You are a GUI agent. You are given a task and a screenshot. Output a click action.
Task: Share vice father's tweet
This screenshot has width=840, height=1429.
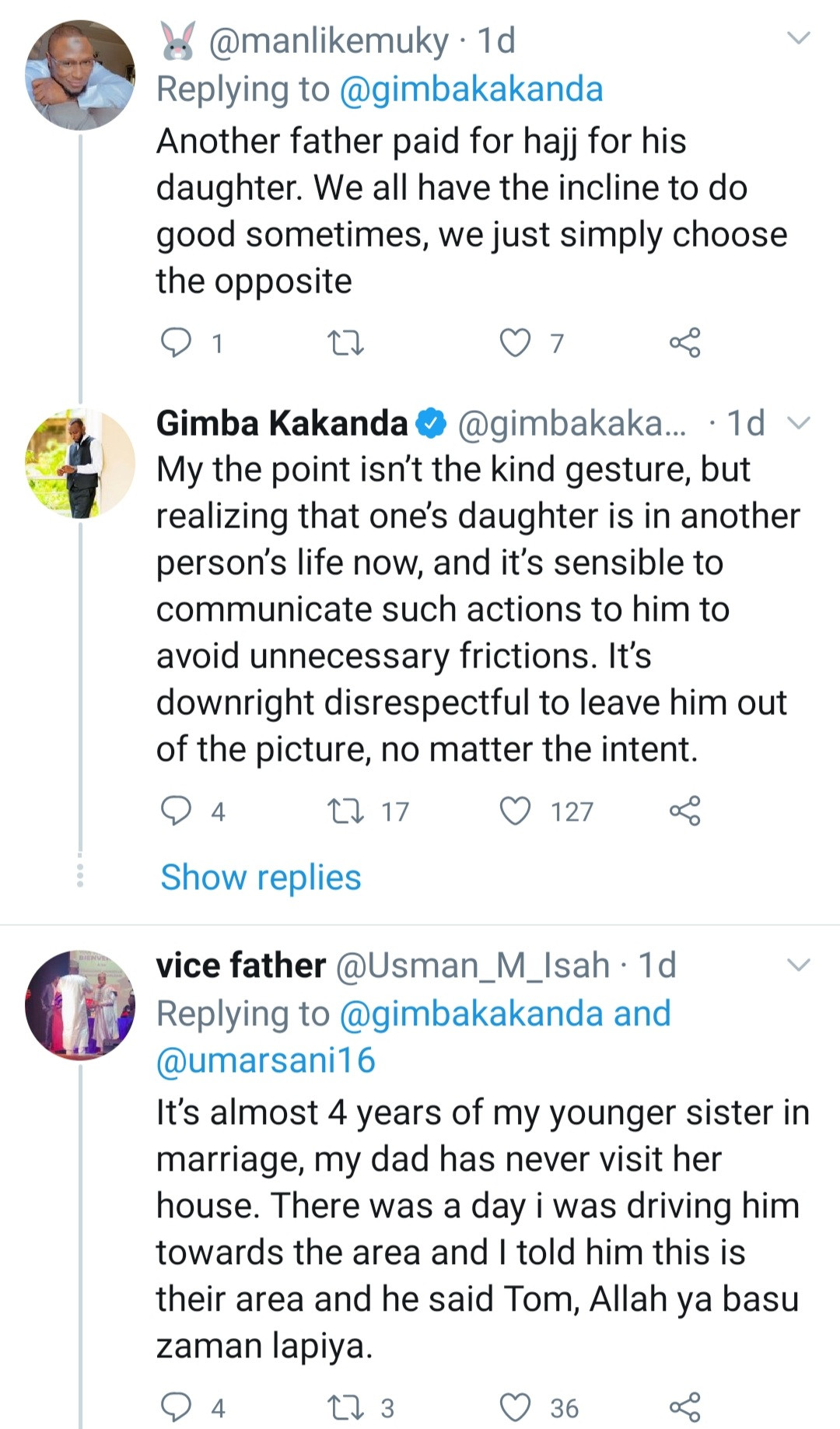pos(684,1407)
